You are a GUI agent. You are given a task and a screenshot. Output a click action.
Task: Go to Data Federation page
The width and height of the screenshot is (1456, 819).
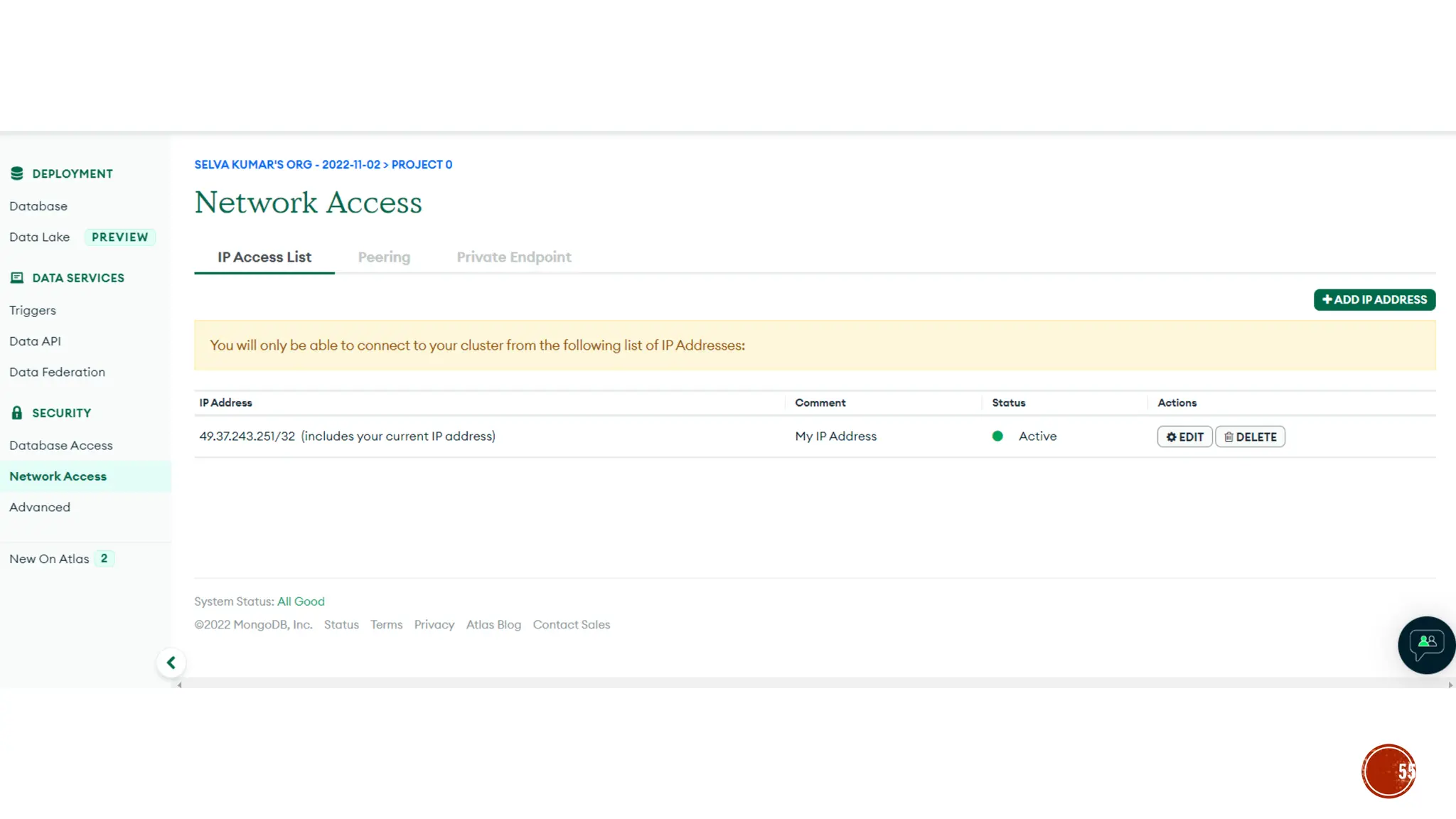(57, 373)
